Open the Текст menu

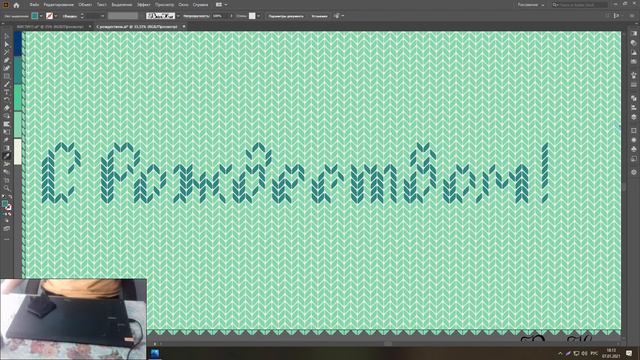pos(101,5)
